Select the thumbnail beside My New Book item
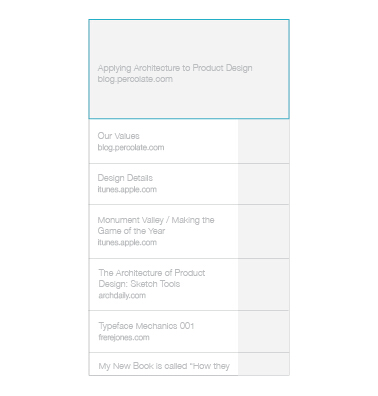The height and width of the screenshot is (396, 378). [x=263, y=364]
